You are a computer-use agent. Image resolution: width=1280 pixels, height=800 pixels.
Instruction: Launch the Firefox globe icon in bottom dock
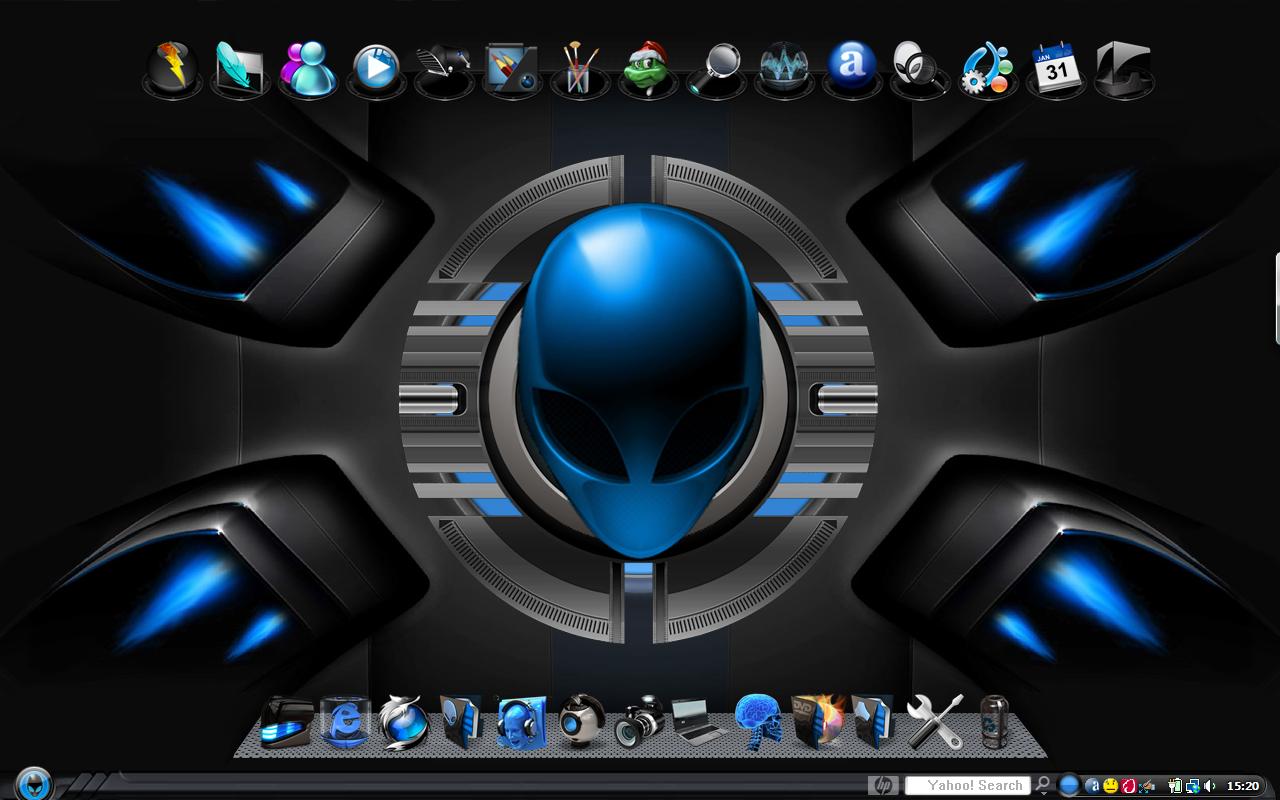coord(404,722)
